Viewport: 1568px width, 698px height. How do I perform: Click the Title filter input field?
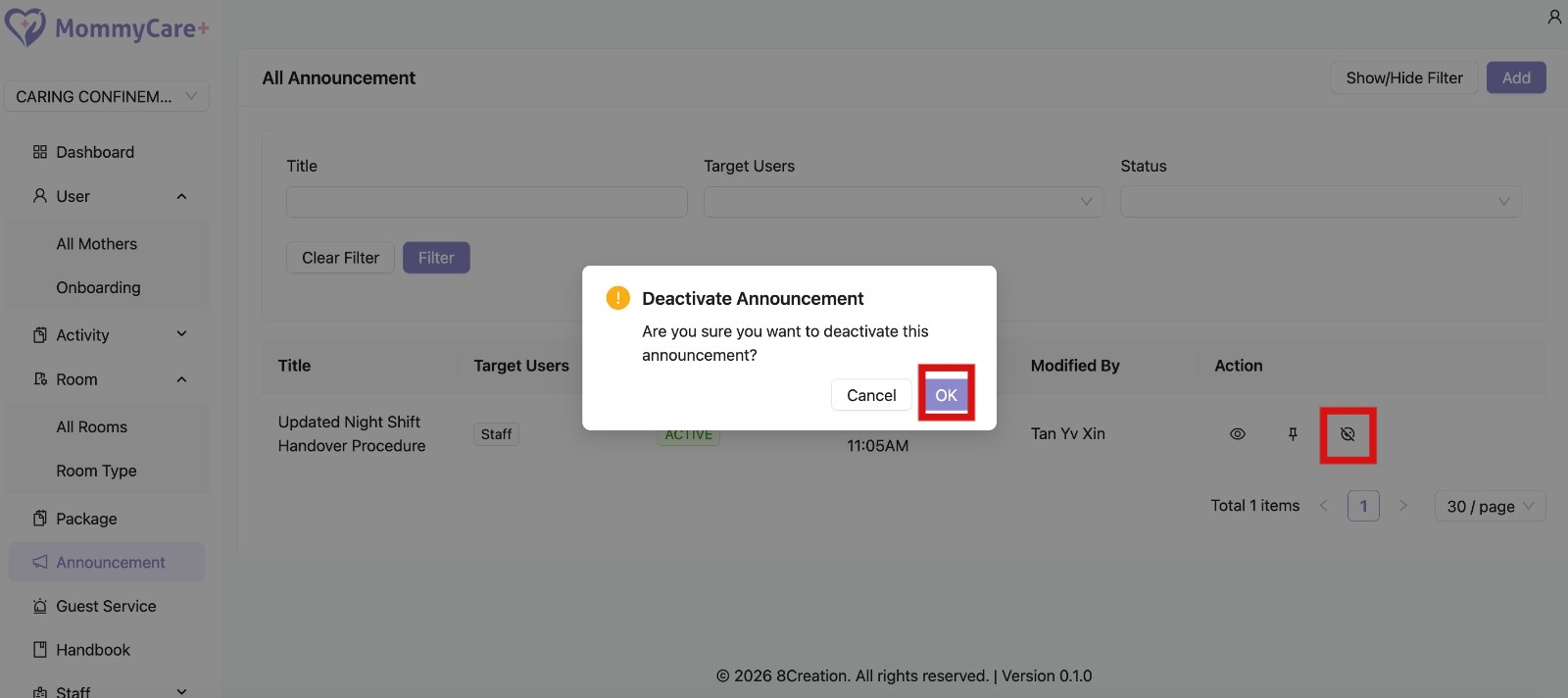486,202
